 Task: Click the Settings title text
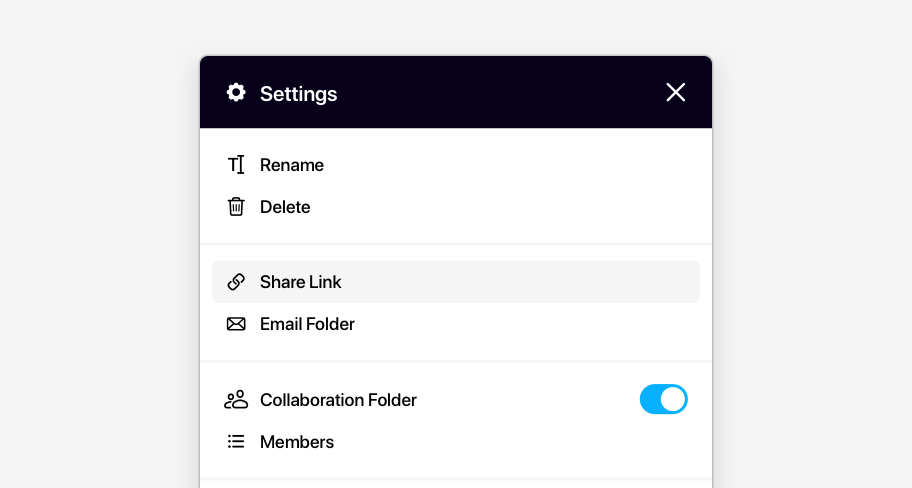click(298, 94)
